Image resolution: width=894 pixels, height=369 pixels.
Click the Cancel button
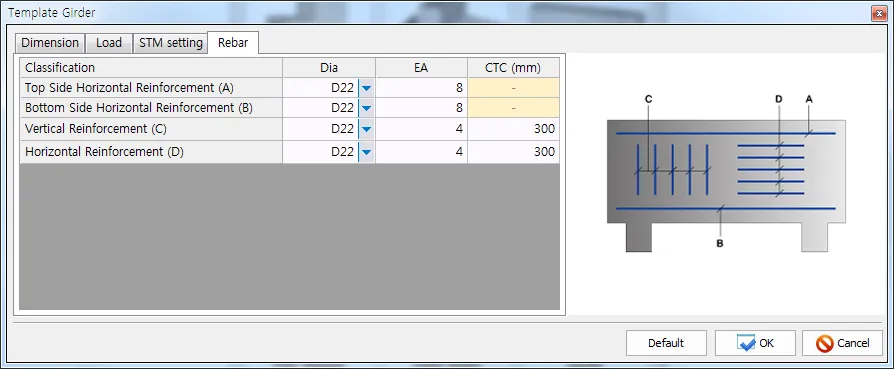pos(842,343)
